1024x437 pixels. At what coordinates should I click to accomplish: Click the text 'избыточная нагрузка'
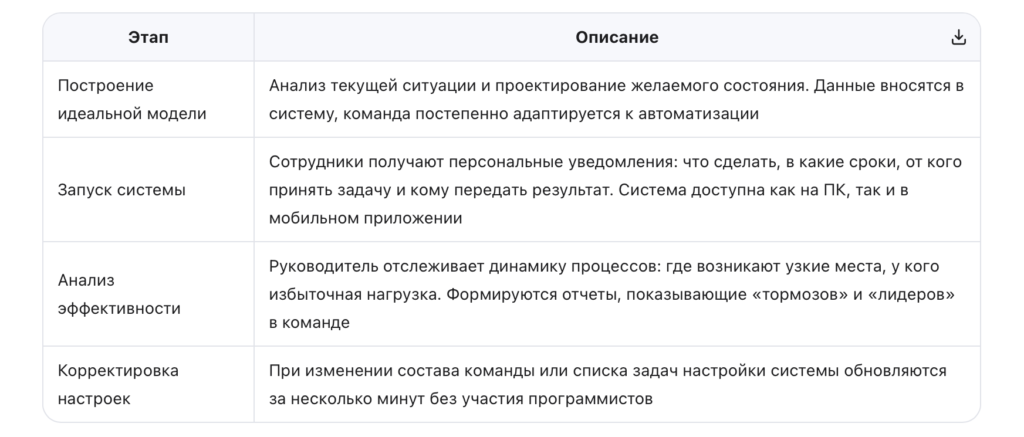tap(355, 295)
